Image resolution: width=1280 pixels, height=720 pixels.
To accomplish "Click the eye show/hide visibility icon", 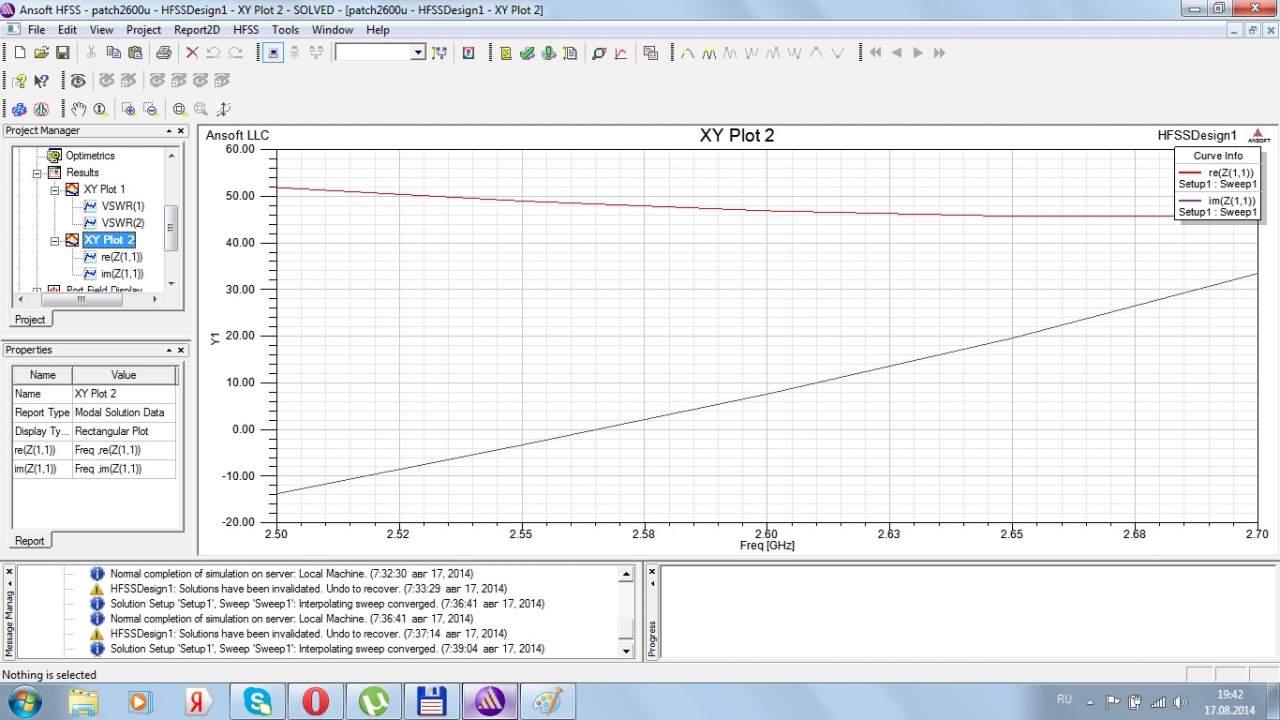I will click(78, 81).
